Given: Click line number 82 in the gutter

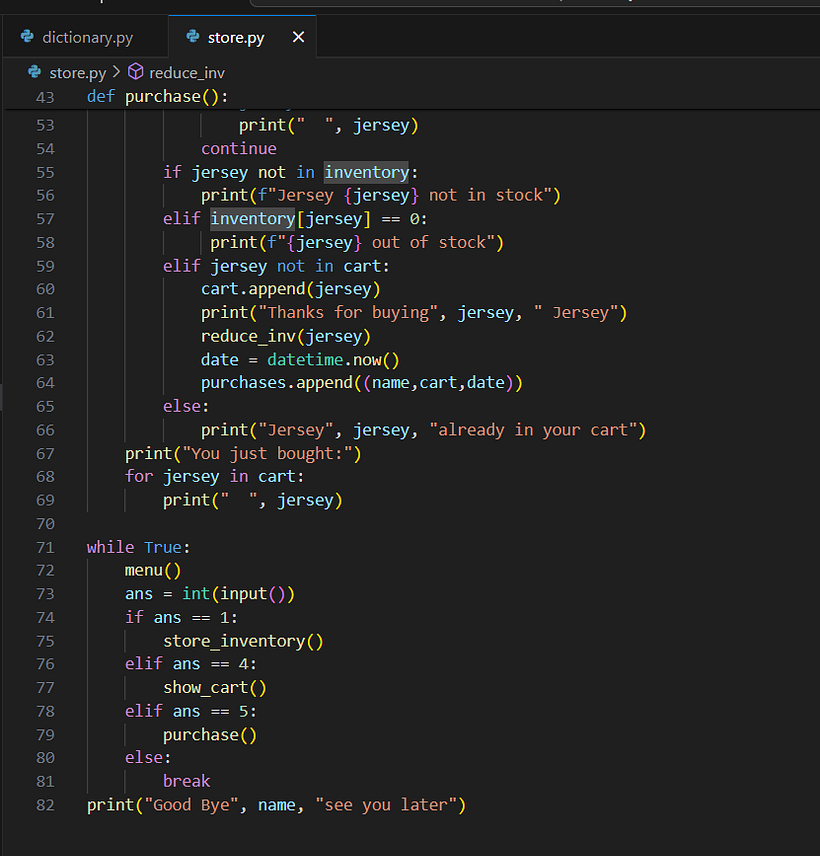Looking at the screenshot, I should (x=45, y=805).
